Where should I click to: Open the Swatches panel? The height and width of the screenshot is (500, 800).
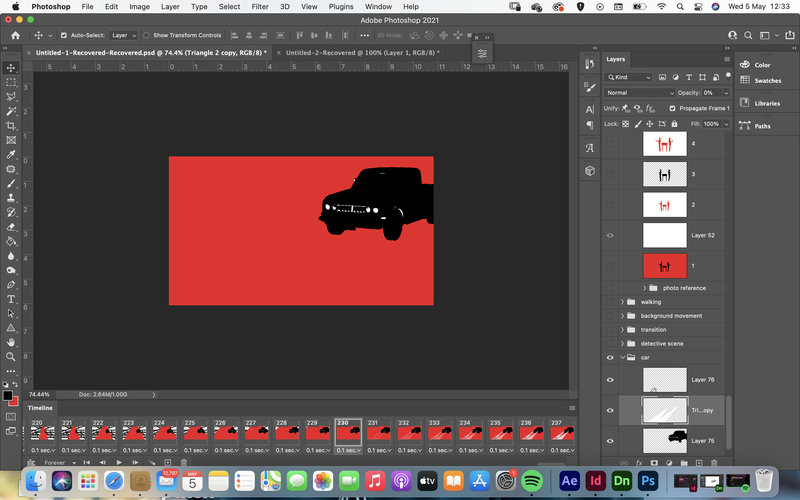click(x=767, y=81)
